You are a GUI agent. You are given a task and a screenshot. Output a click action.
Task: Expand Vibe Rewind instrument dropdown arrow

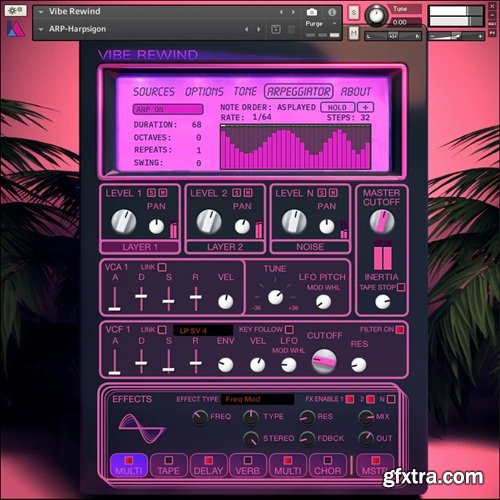41,12
